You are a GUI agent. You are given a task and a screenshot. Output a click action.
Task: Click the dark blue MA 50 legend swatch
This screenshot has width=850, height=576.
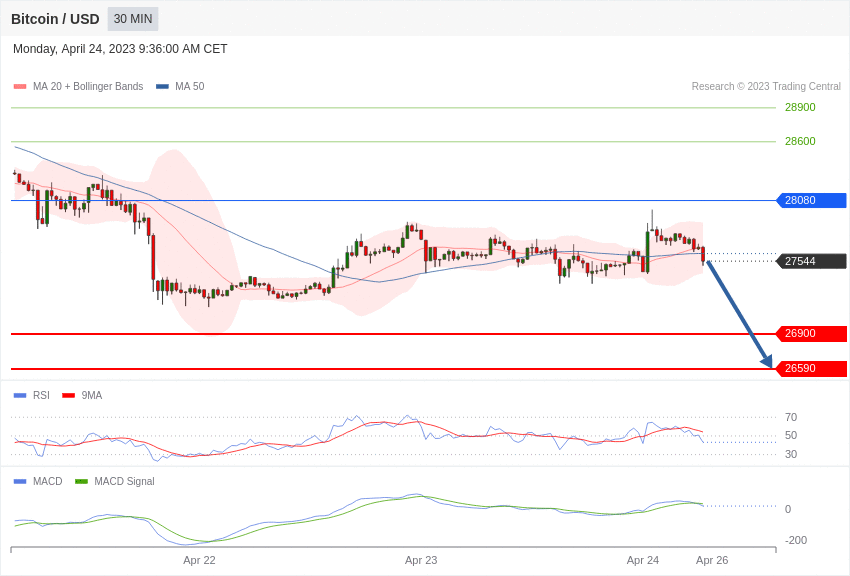point(162,86)
